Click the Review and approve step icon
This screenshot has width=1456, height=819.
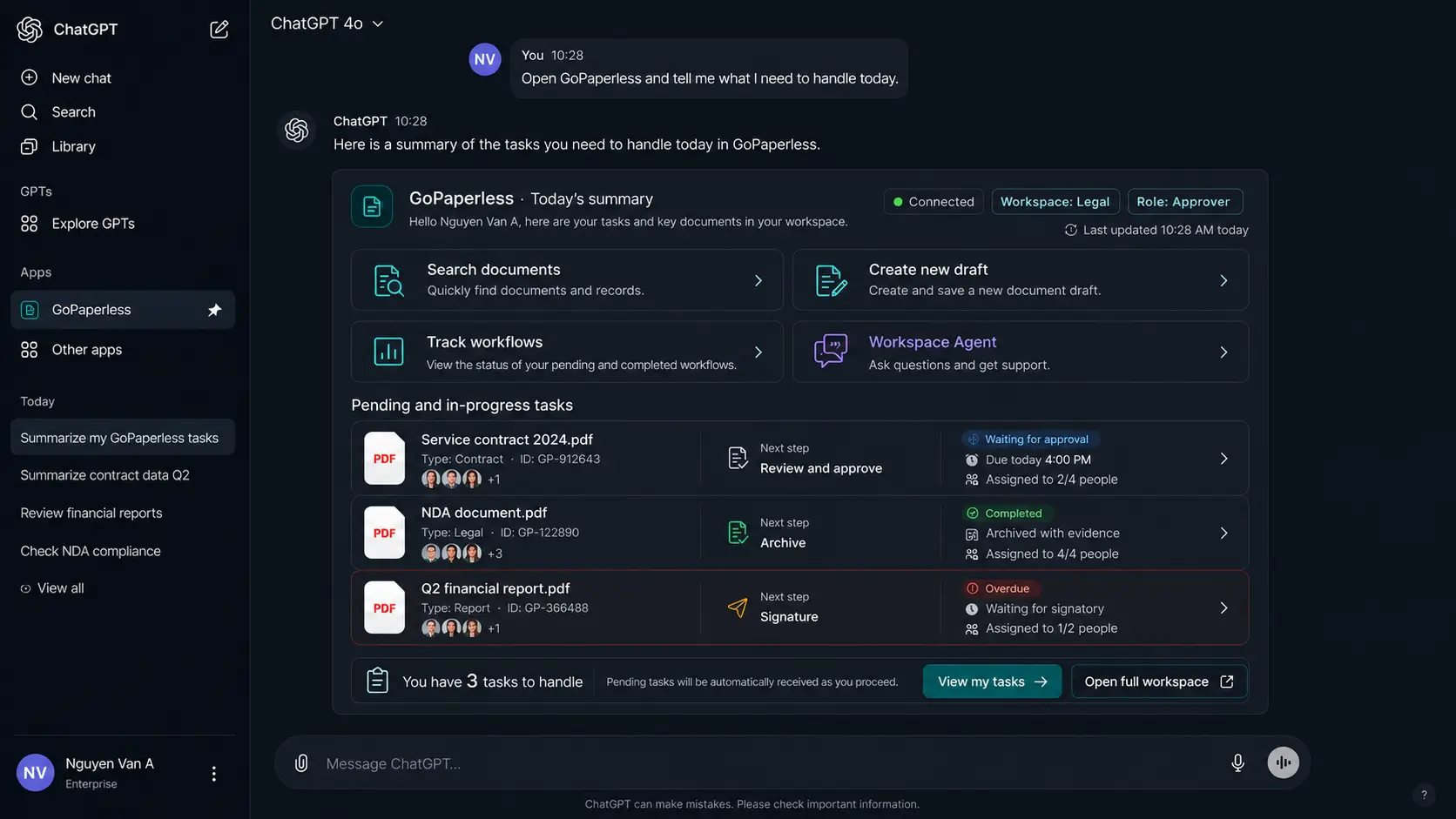[x=738, y=458]
